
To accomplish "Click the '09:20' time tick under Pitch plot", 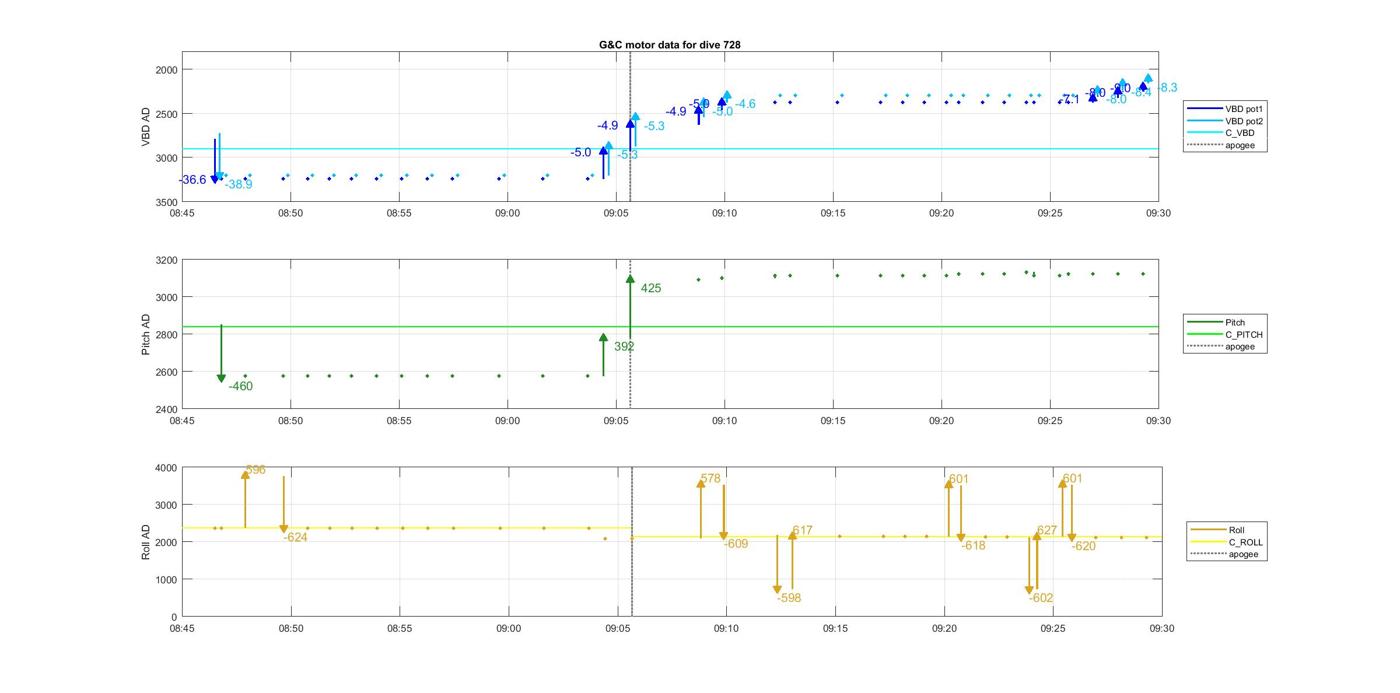I will click(941, 421).
